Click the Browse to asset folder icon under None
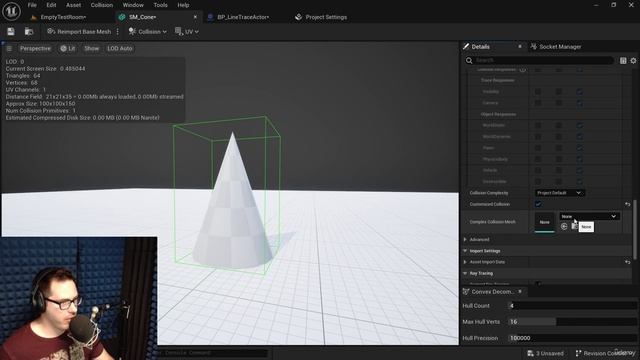Viewport: 640px width, 360px height. click(x=574, y=226)
